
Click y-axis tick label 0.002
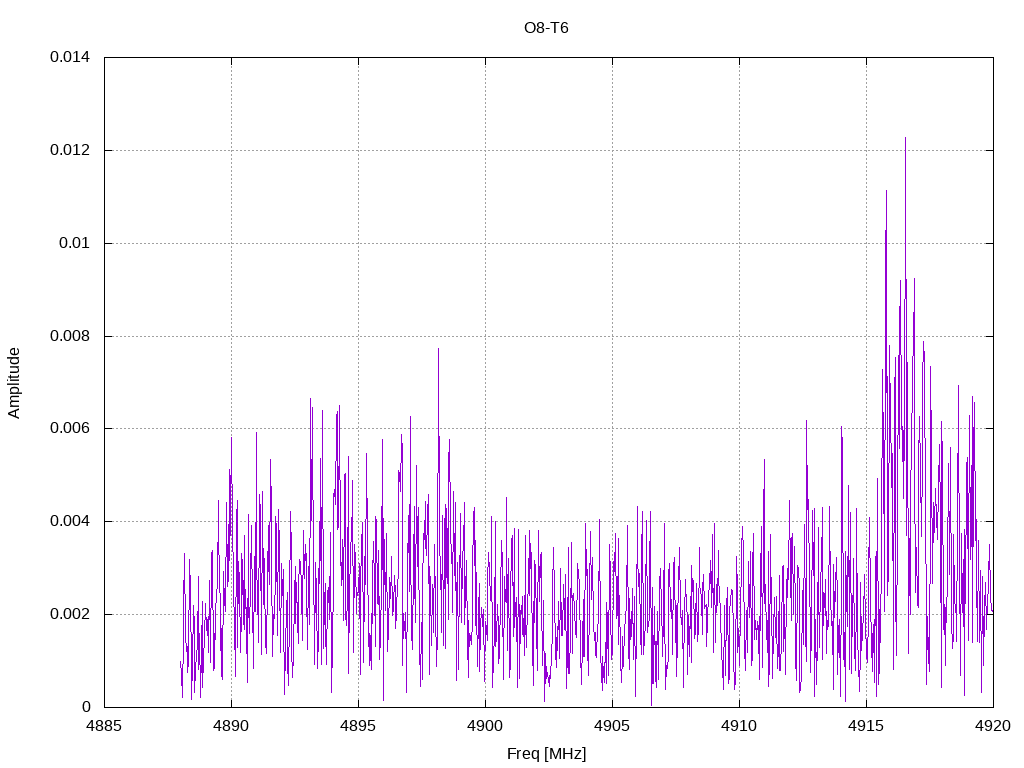pos(70,614)
